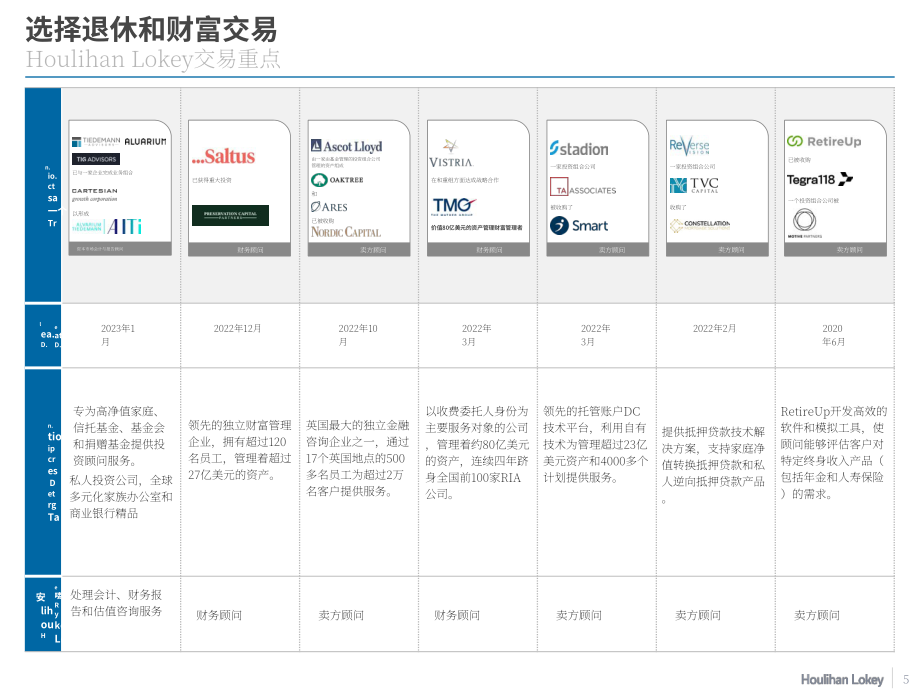The height and width of the screenshot is (690, 920).
Task: Select the Constellation logo
Action: point(700,225)
